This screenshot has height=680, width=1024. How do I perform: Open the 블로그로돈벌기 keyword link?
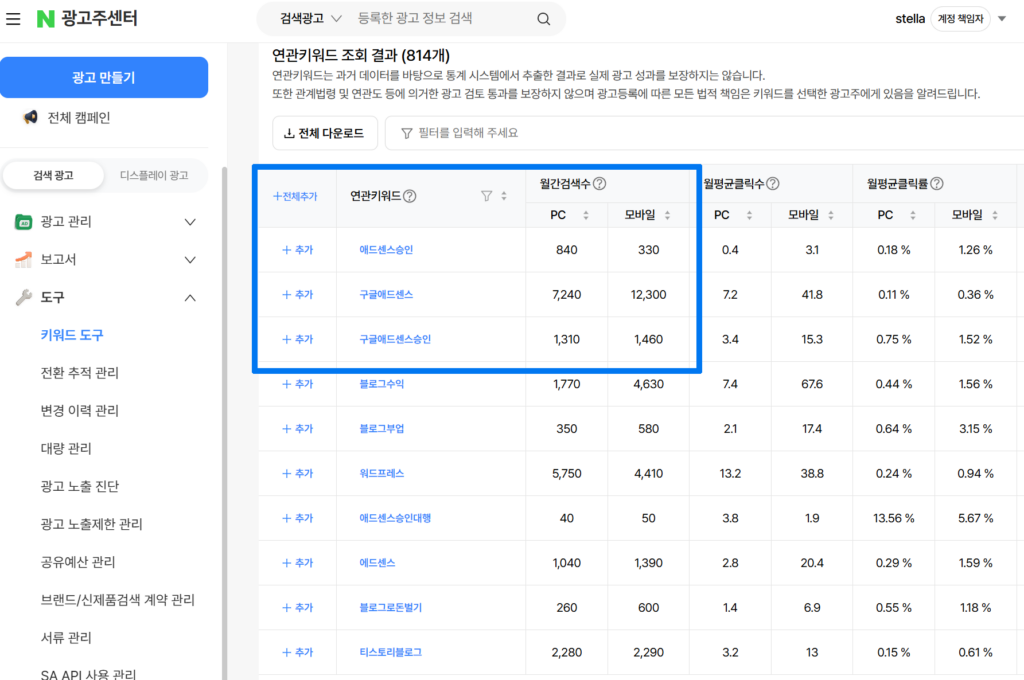[x=391, y=607]
